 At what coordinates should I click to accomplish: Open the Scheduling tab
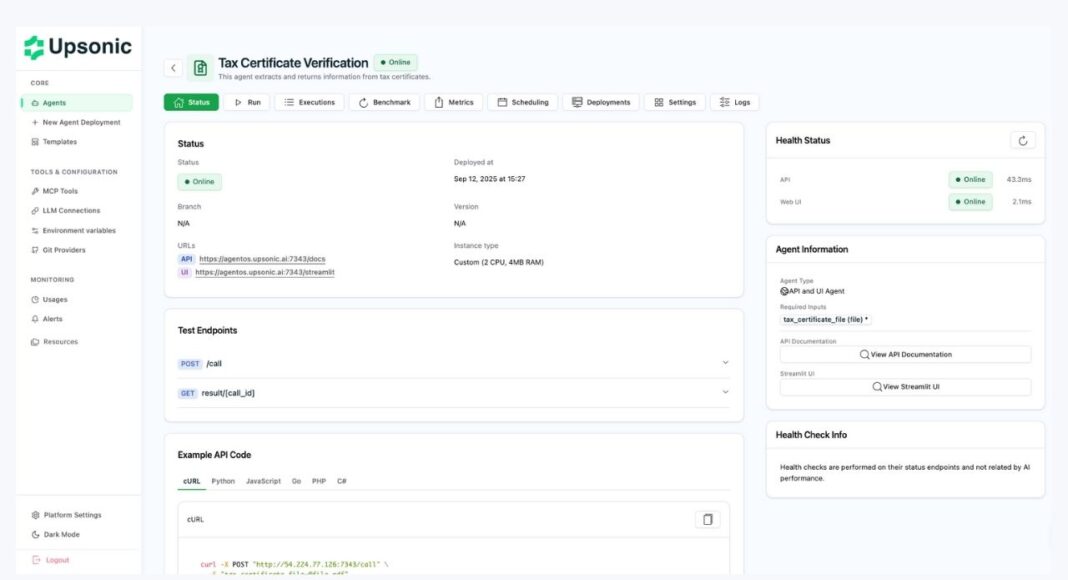point(523,102)
